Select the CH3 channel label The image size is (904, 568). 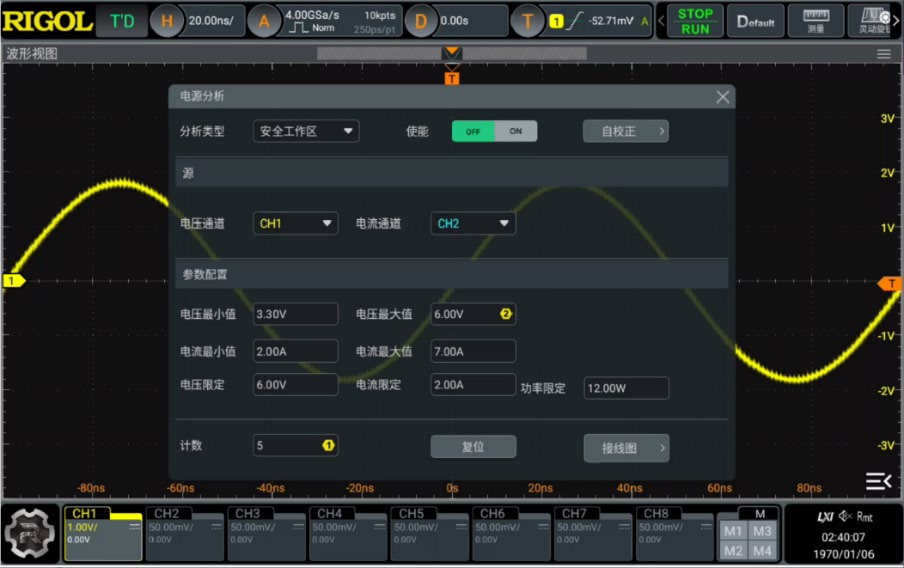(248, 513)
